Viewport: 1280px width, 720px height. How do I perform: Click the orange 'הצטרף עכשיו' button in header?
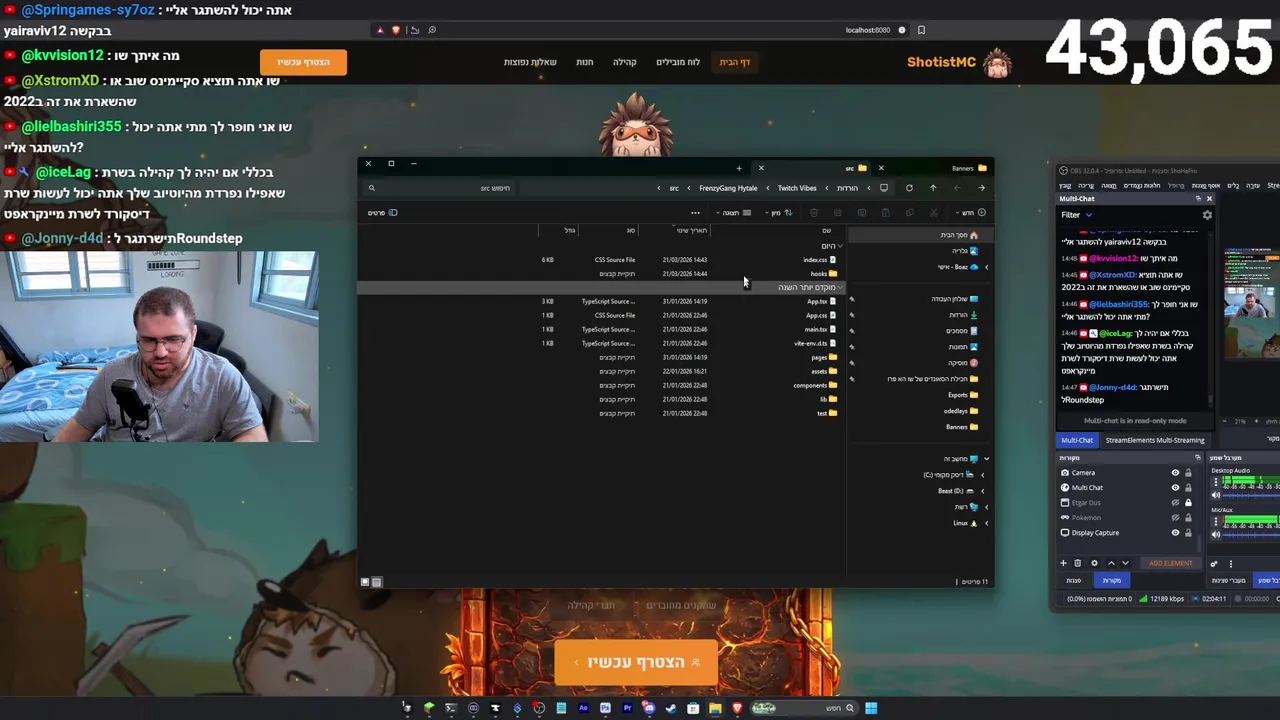[x=303, y=62]
